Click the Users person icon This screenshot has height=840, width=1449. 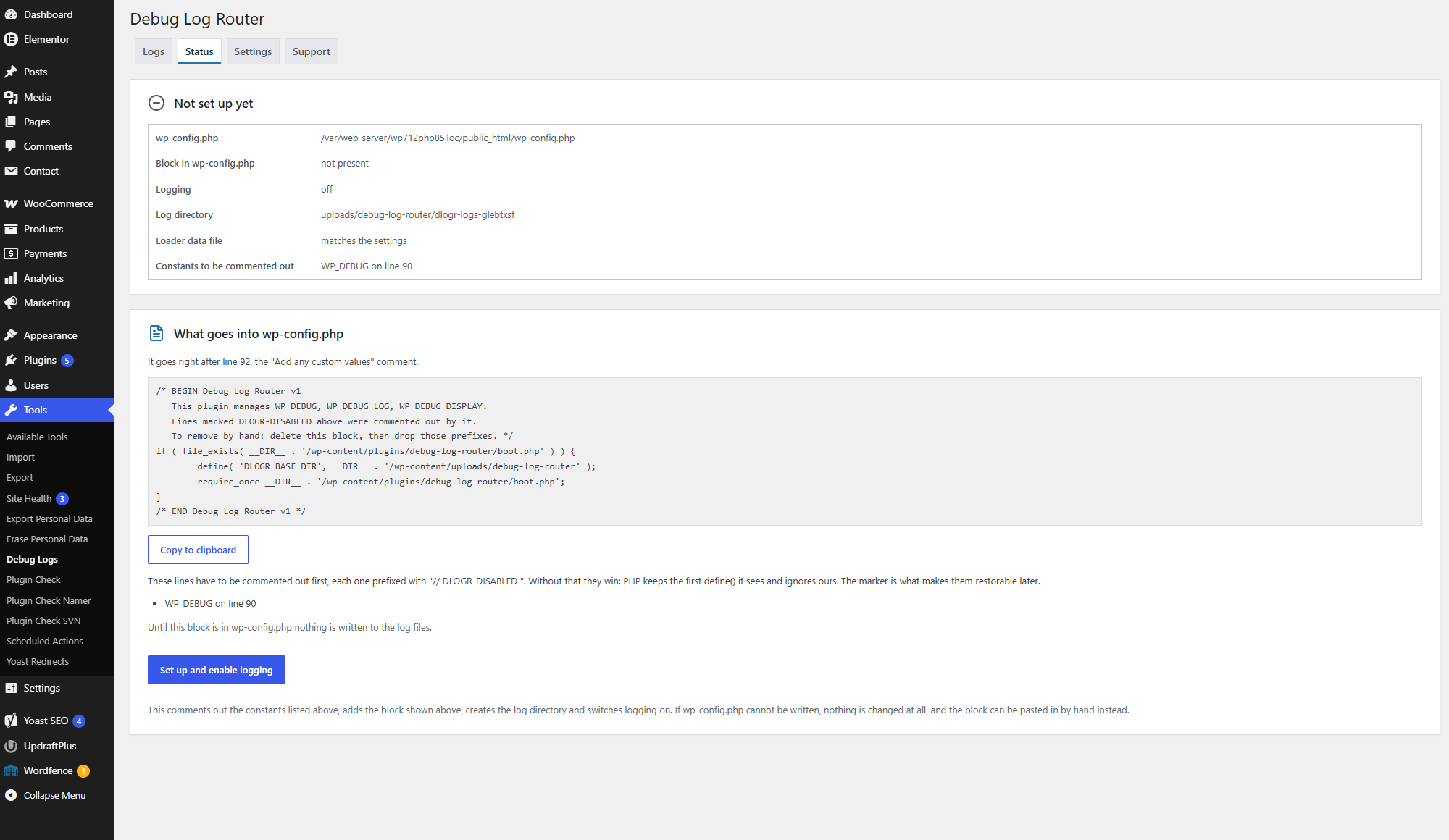click(x=11, y=385)
